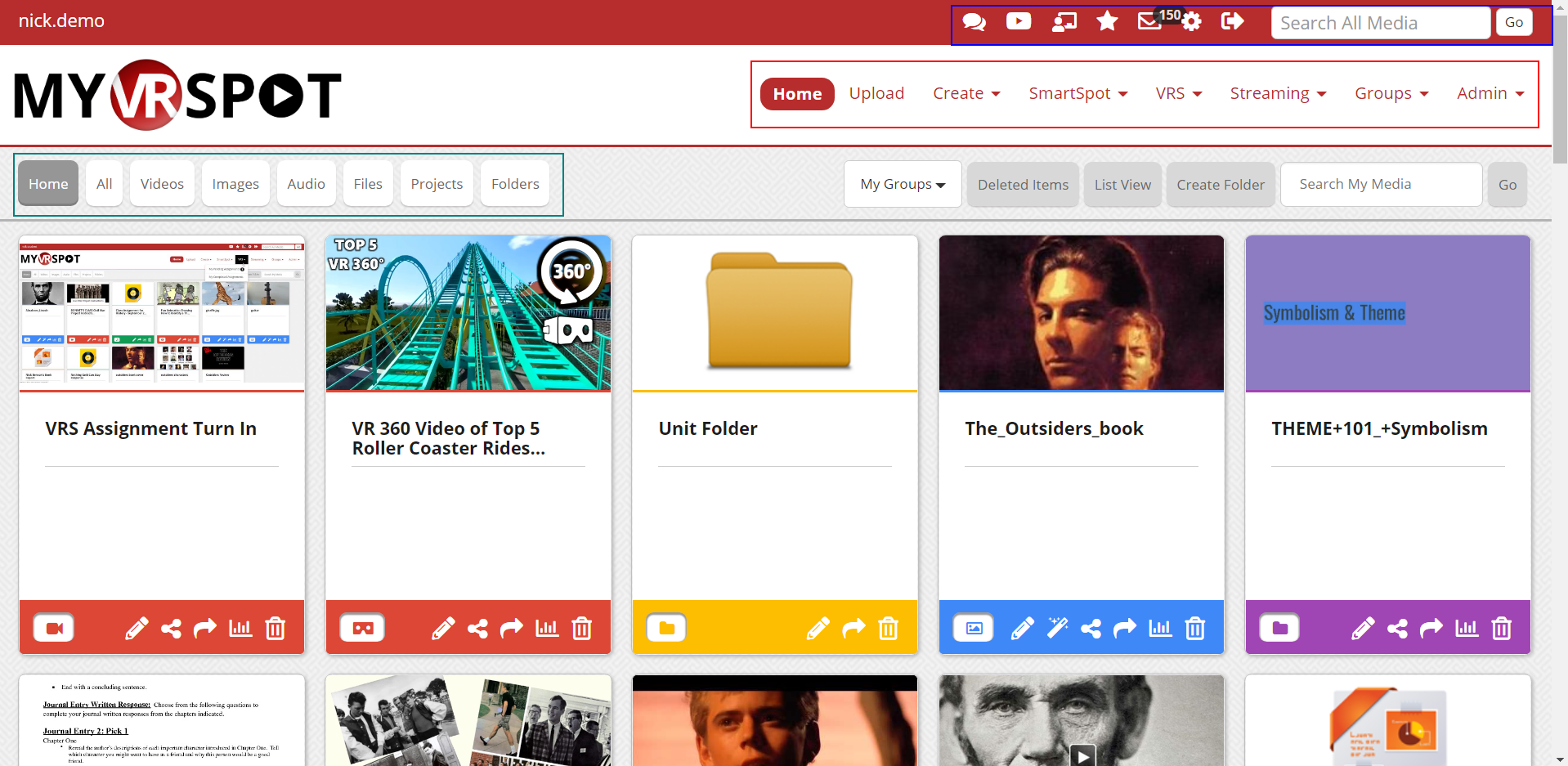The height and width of the screenshot is (766, 1568).
Task: Open the inbox envelope with 150 badge
Action: click(1149, 21)
